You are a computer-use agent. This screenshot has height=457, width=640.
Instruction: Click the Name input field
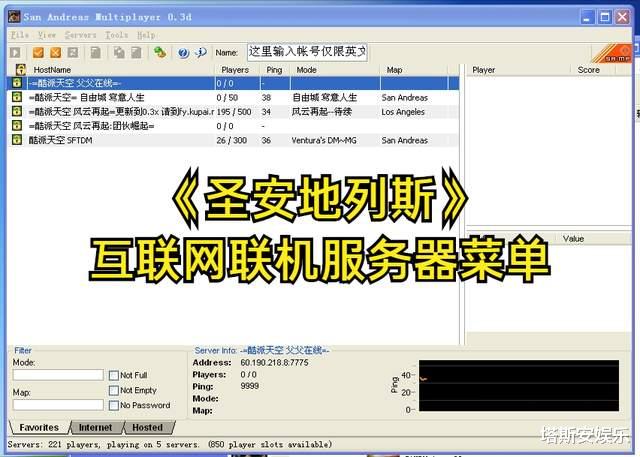[307, 52]
